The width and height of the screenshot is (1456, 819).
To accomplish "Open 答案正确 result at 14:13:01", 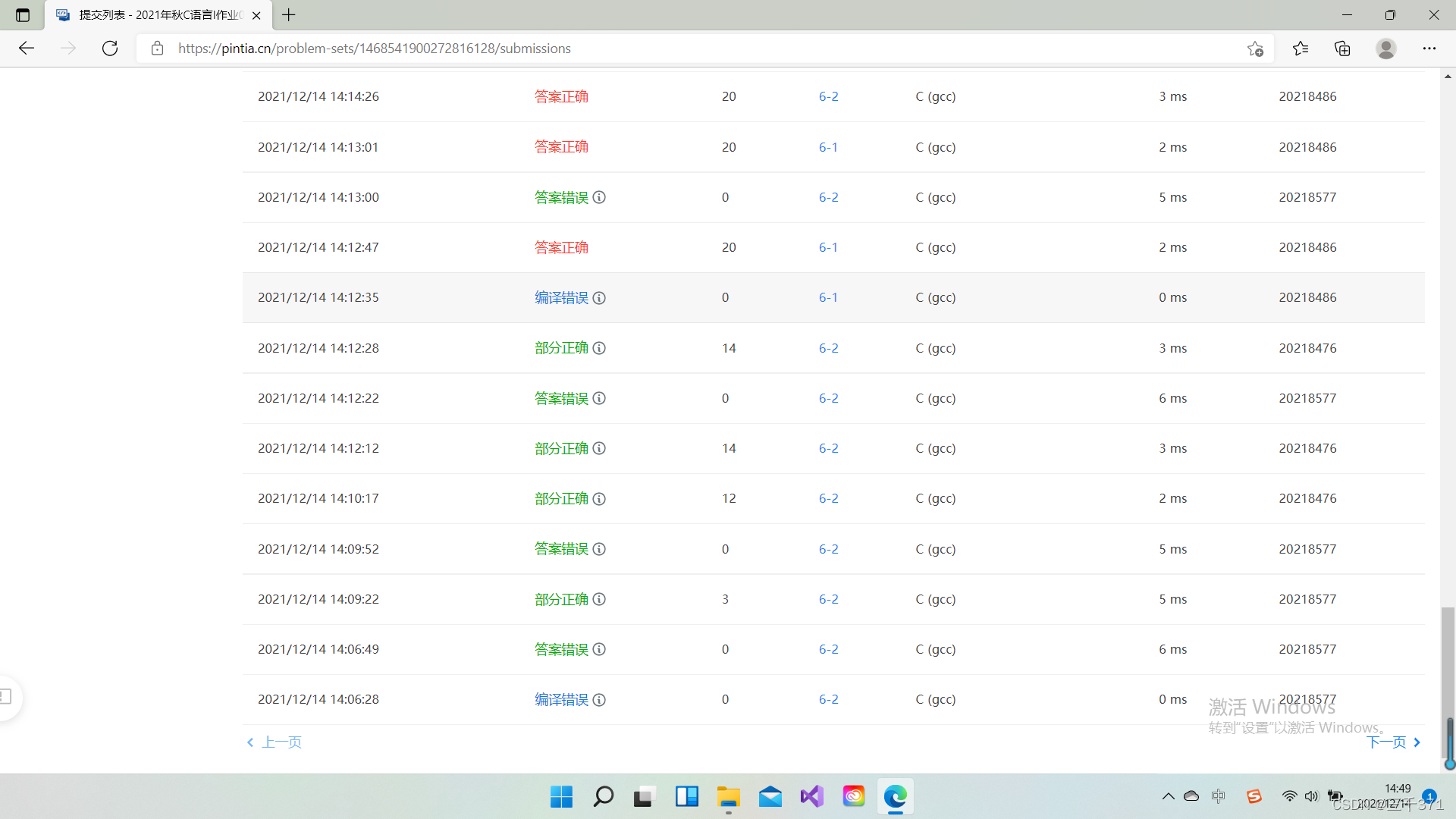I will [x=561, y=147].
